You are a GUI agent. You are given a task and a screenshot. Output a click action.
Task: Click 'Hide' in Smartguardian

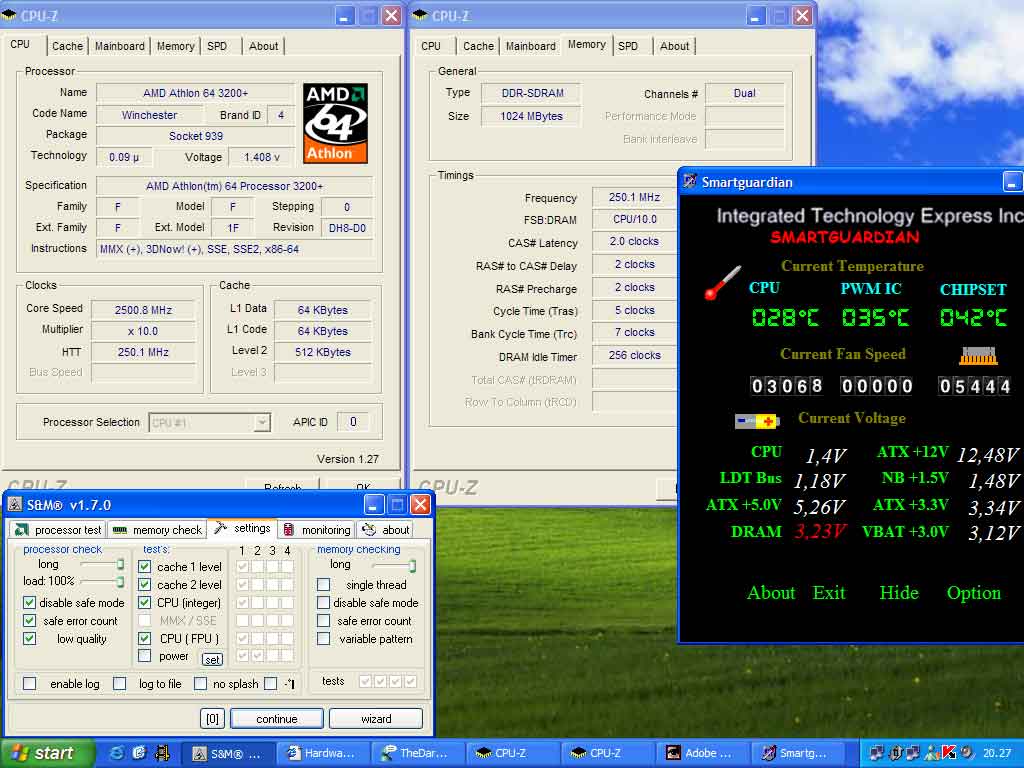899,593
